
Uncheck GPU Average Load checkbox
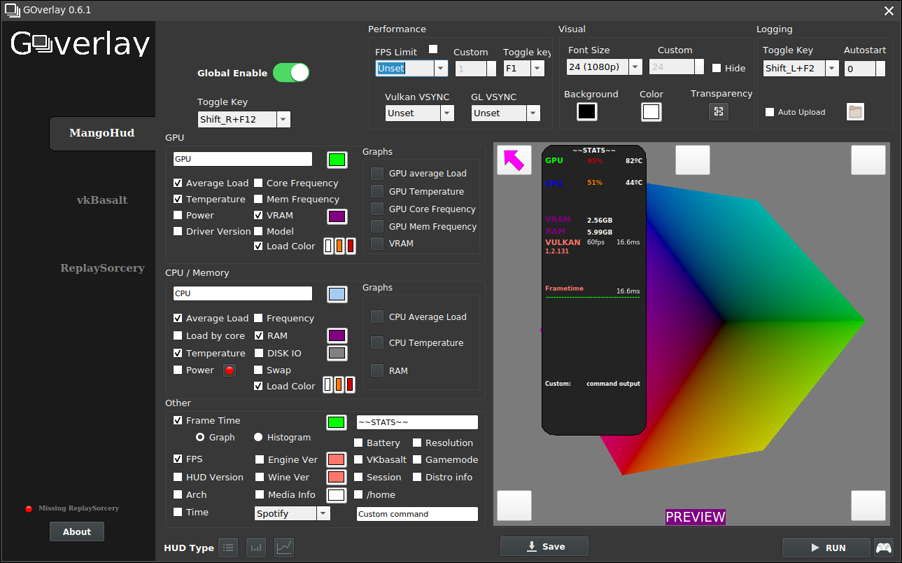point(178,183)
